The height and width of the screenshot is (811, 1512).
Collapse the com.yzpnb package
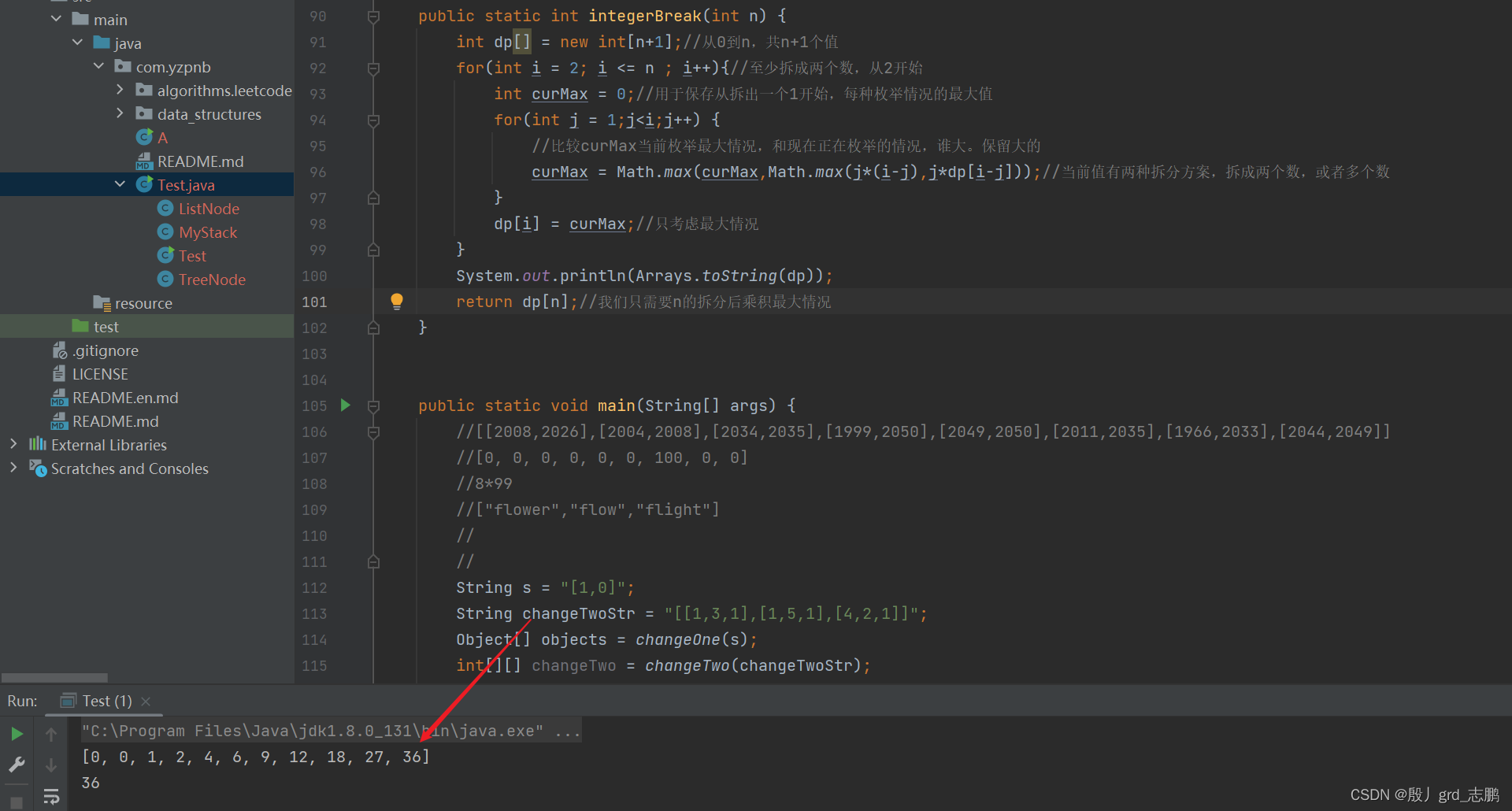pyautogui.click(x=98, y=66)
